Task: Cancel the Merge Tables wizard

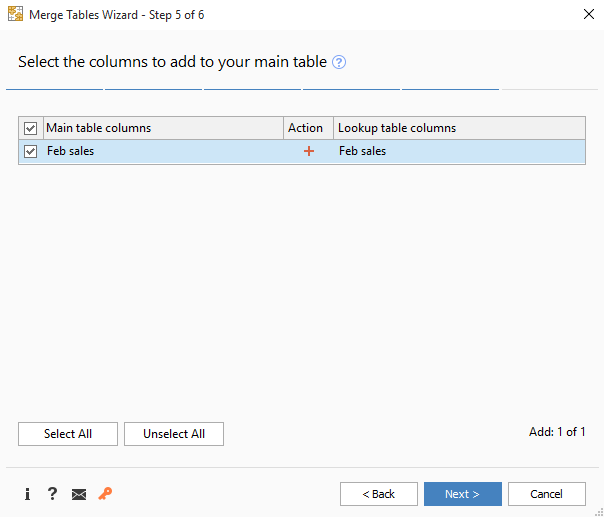Action: [547, 494]
